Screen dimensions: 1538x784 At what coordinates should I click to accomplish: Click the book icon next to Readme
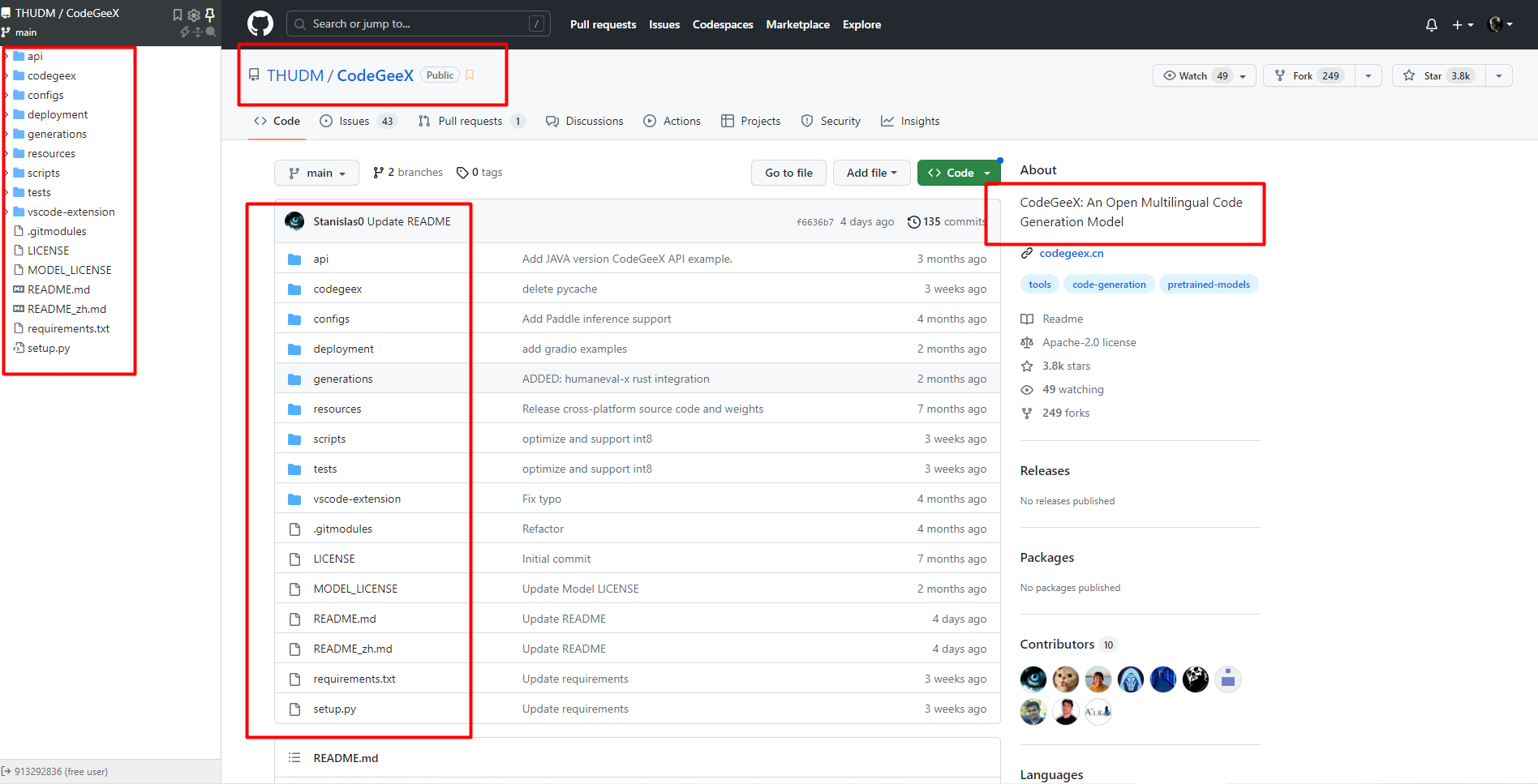tap(1027, 319)
